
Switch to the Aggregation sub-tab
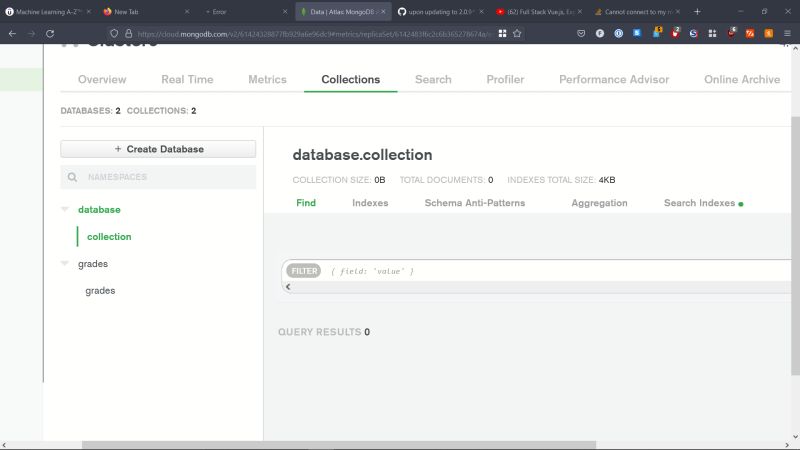coord(599,203)
